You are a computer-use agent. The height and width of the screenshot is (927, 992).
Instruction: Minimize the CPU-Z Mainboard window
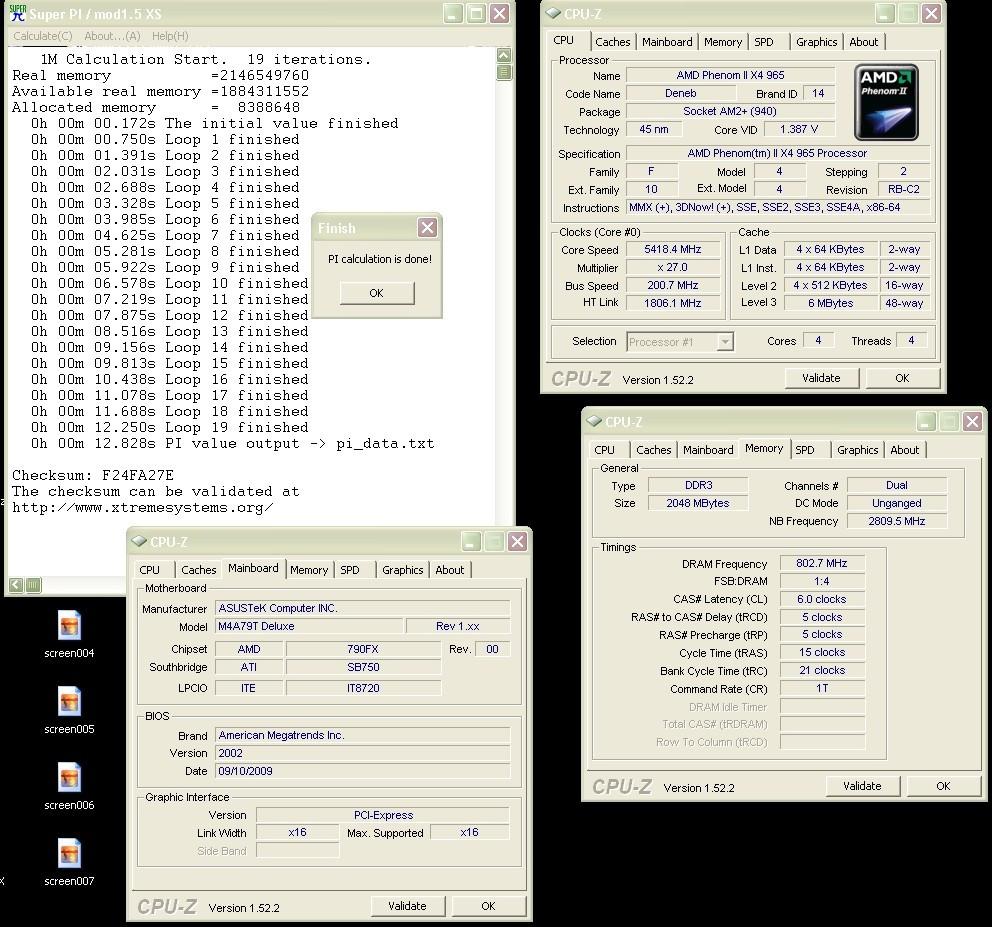[x=471, y=541]
